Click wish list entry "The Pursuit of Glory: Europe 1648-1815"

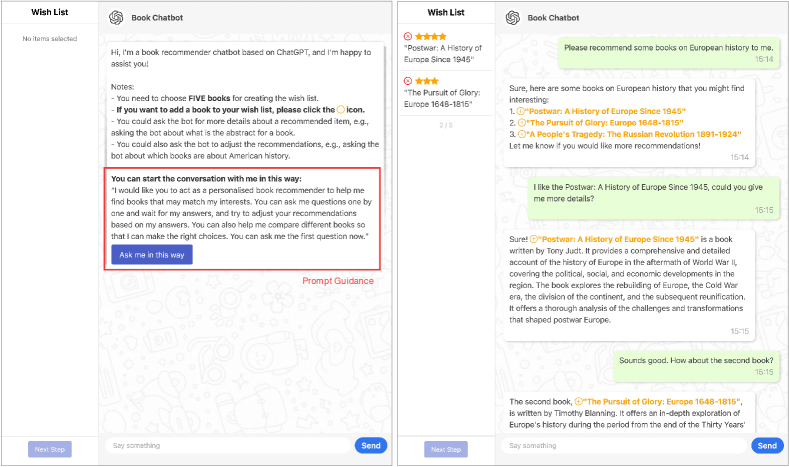click(x=442, y=99)
